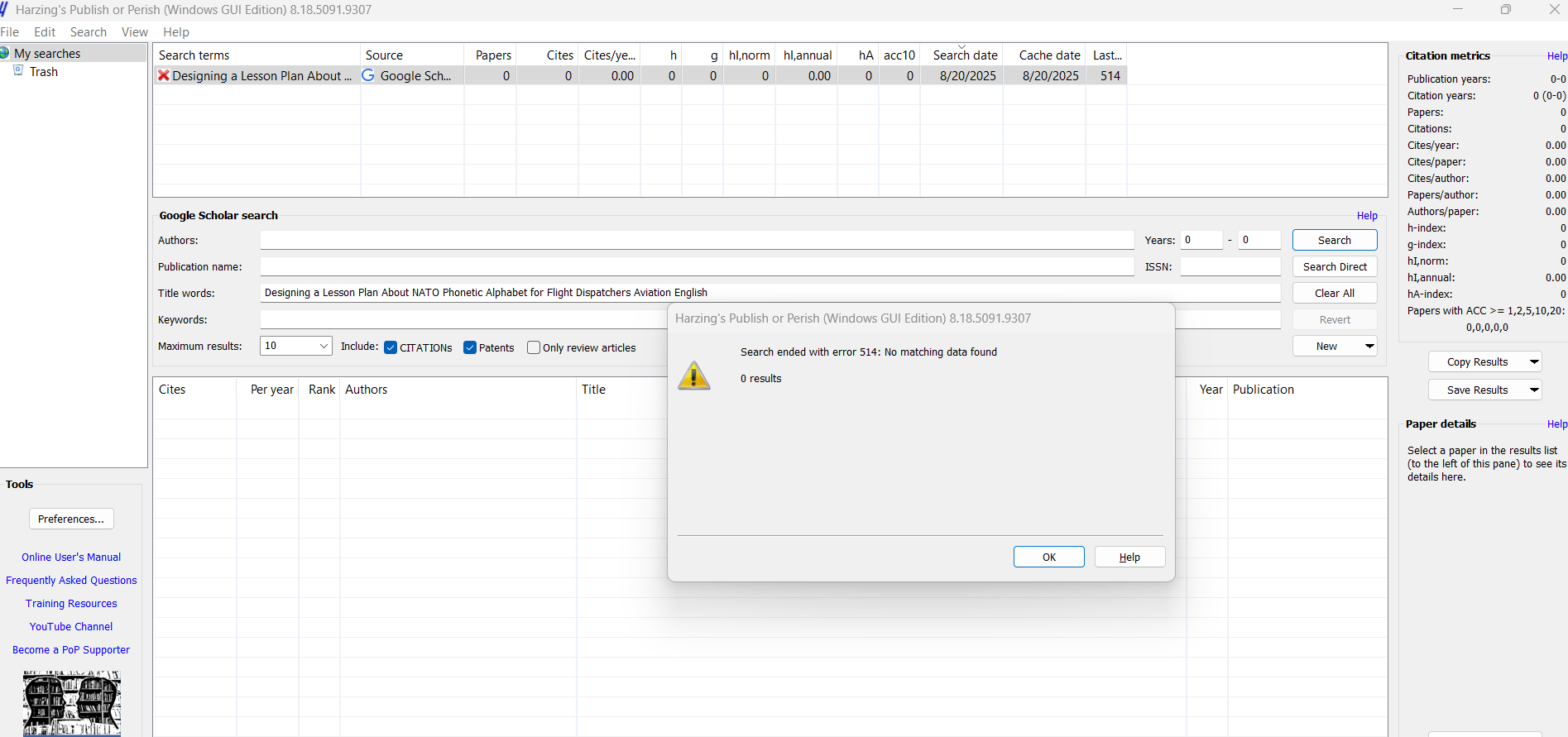Toggle the CITATIONs checkbox
Screen dimensions: 1568x737
pyautogui.click(x=391, y=347)
